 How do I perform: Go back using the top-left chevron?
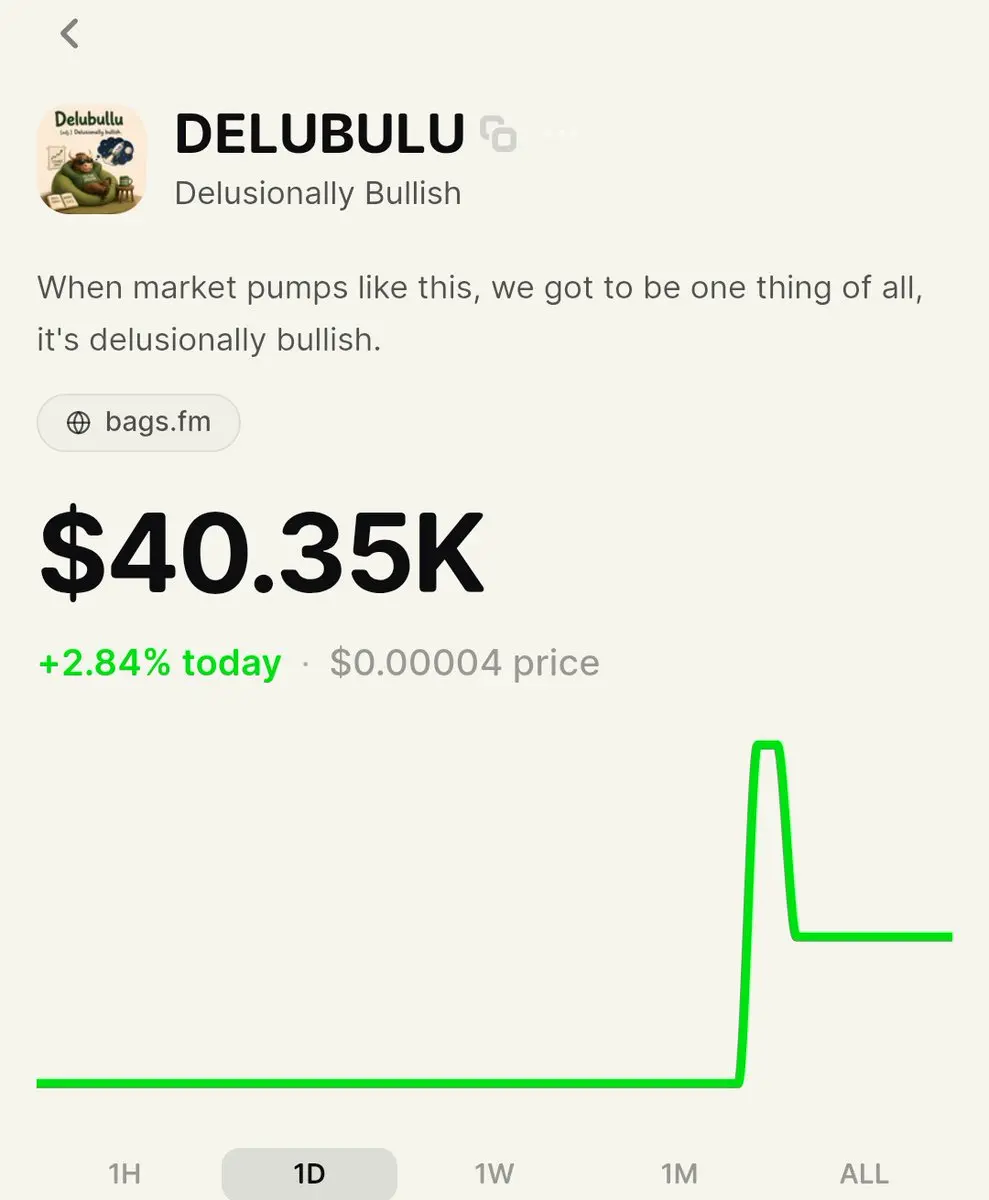click(x=69, y=34)
